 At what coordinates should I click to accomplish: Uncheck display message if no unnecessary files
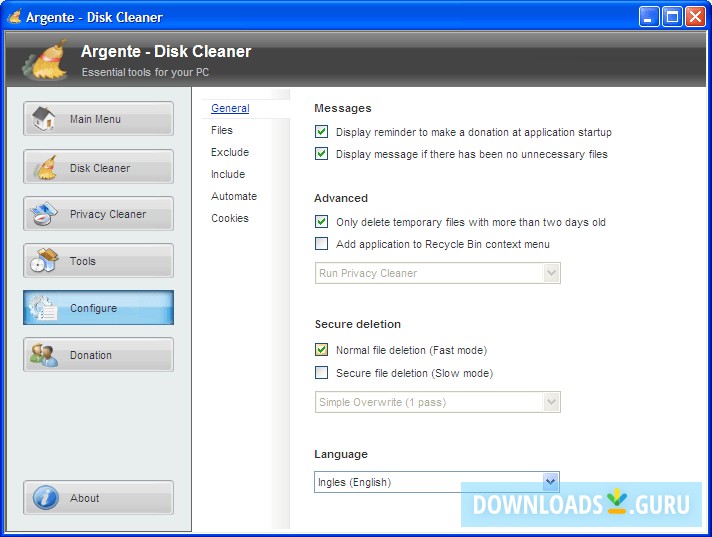coord(321,153)
